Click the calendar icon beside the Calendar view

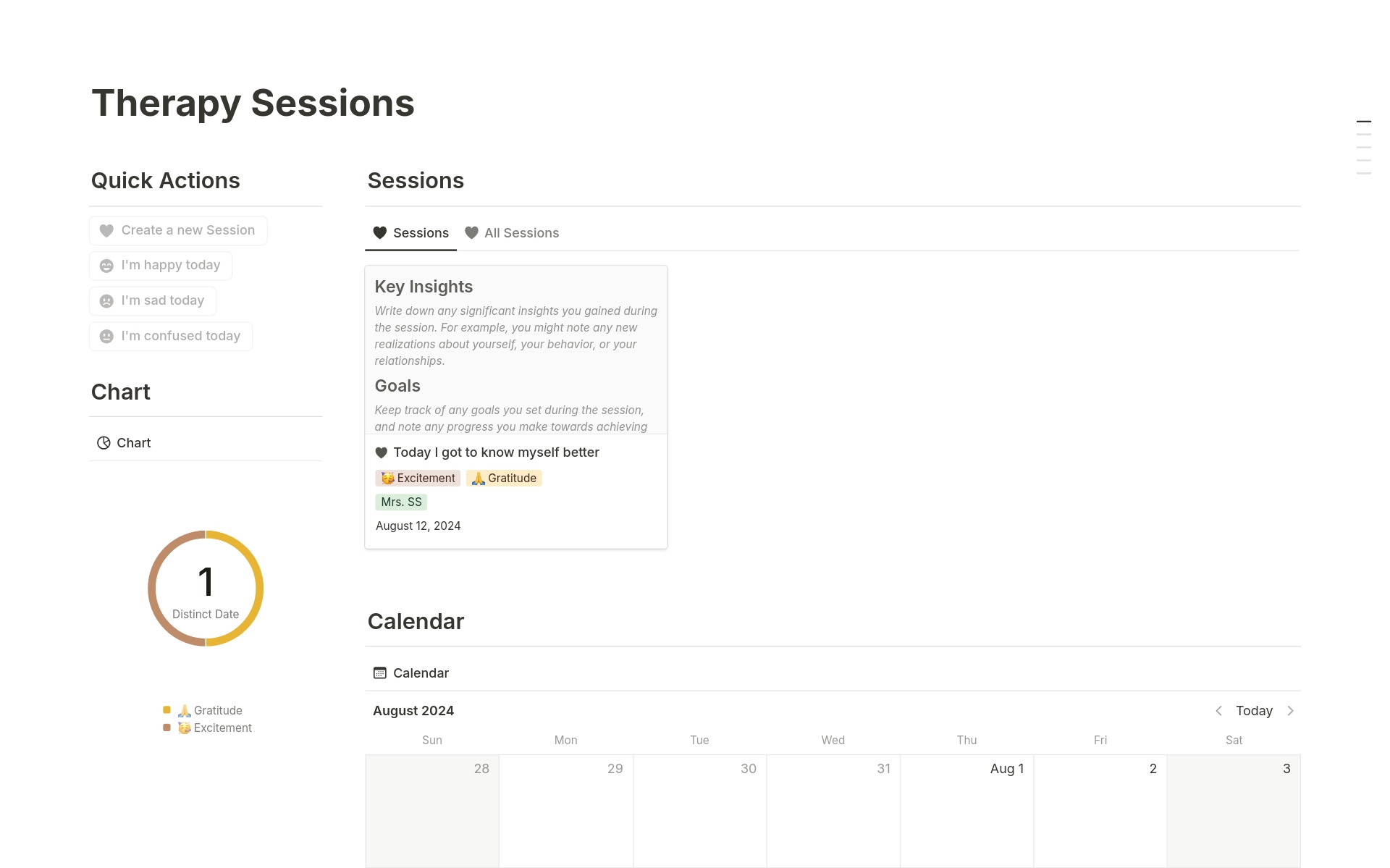pos(379,673)
